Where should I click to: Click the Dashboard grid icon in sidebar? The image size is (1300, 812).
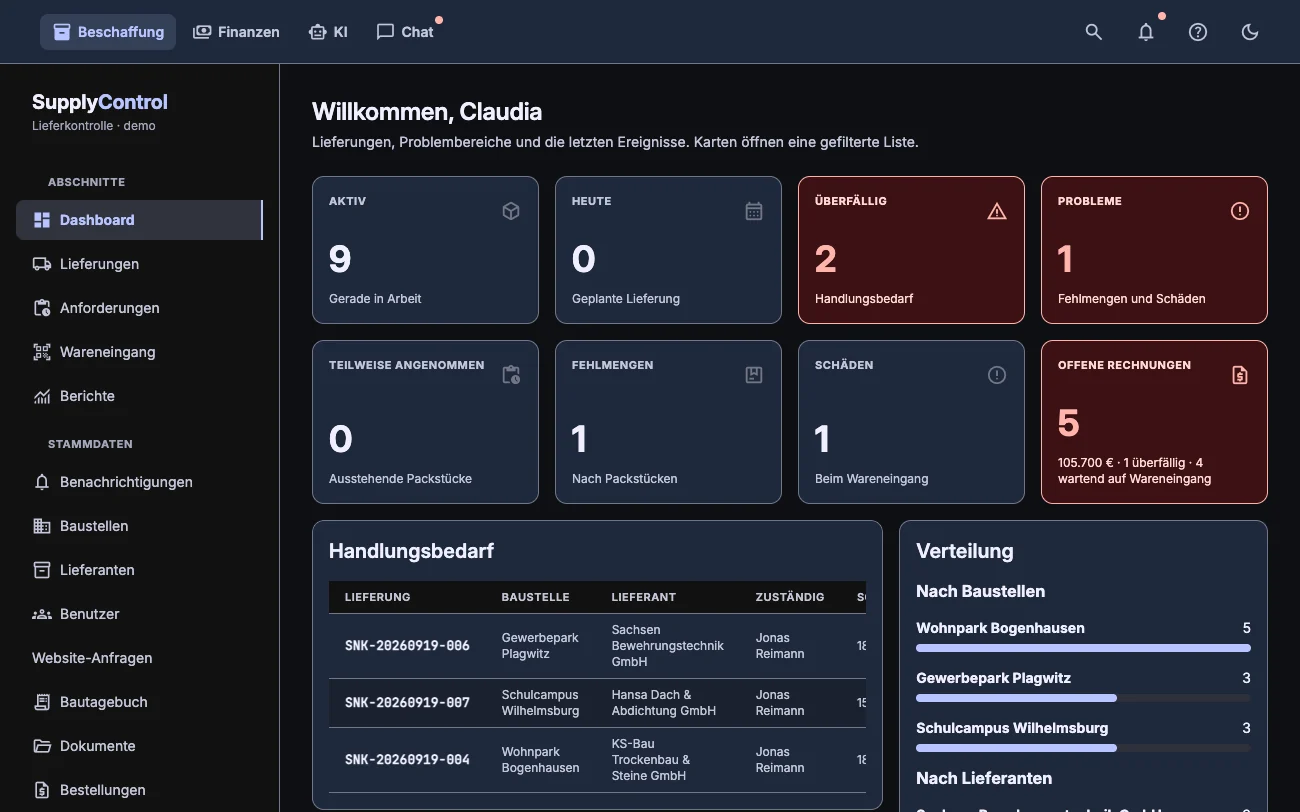click(x=42, y=220)
